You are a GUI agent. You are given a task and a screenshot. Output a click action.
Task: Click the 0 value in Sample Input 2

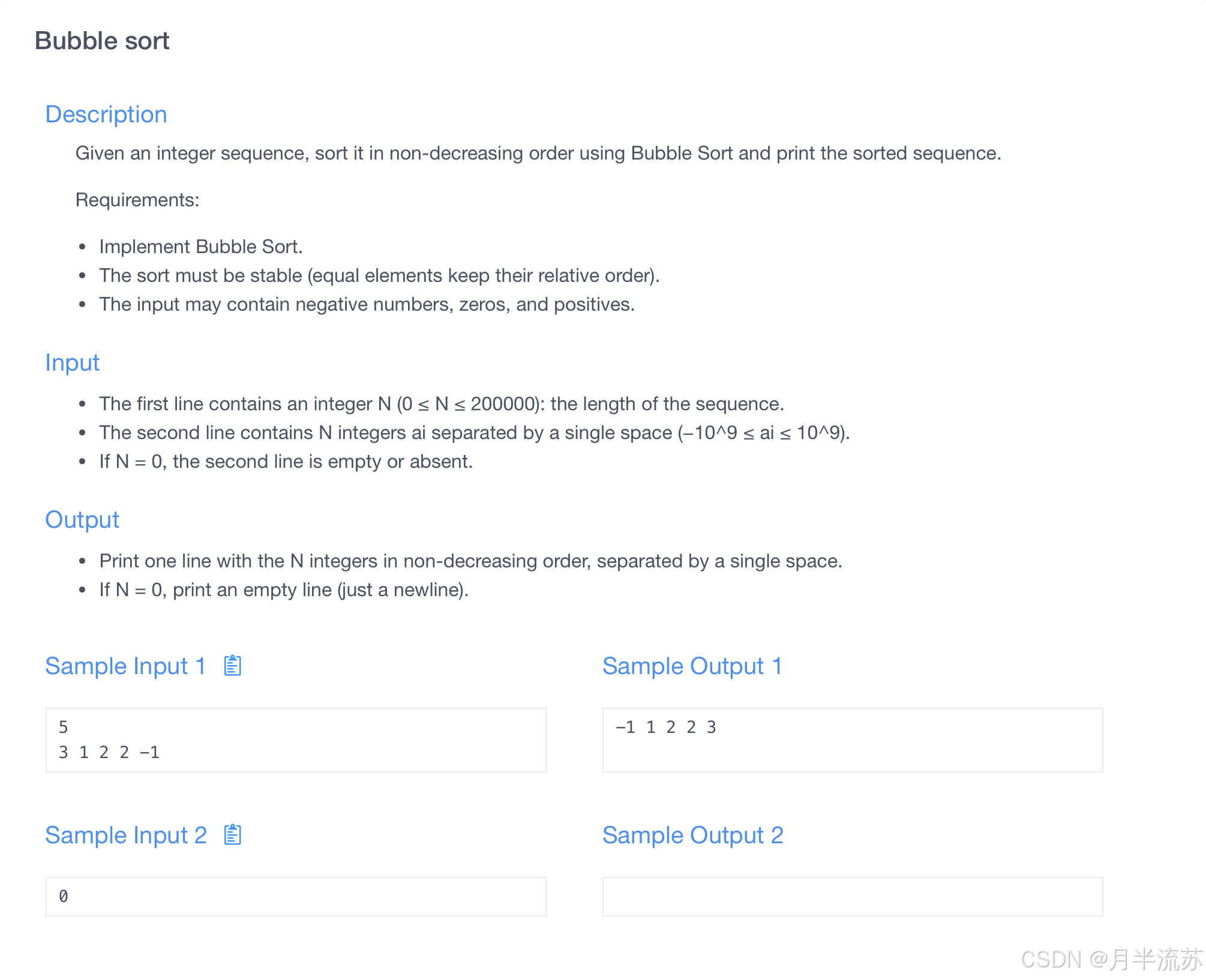click(62, 896)
